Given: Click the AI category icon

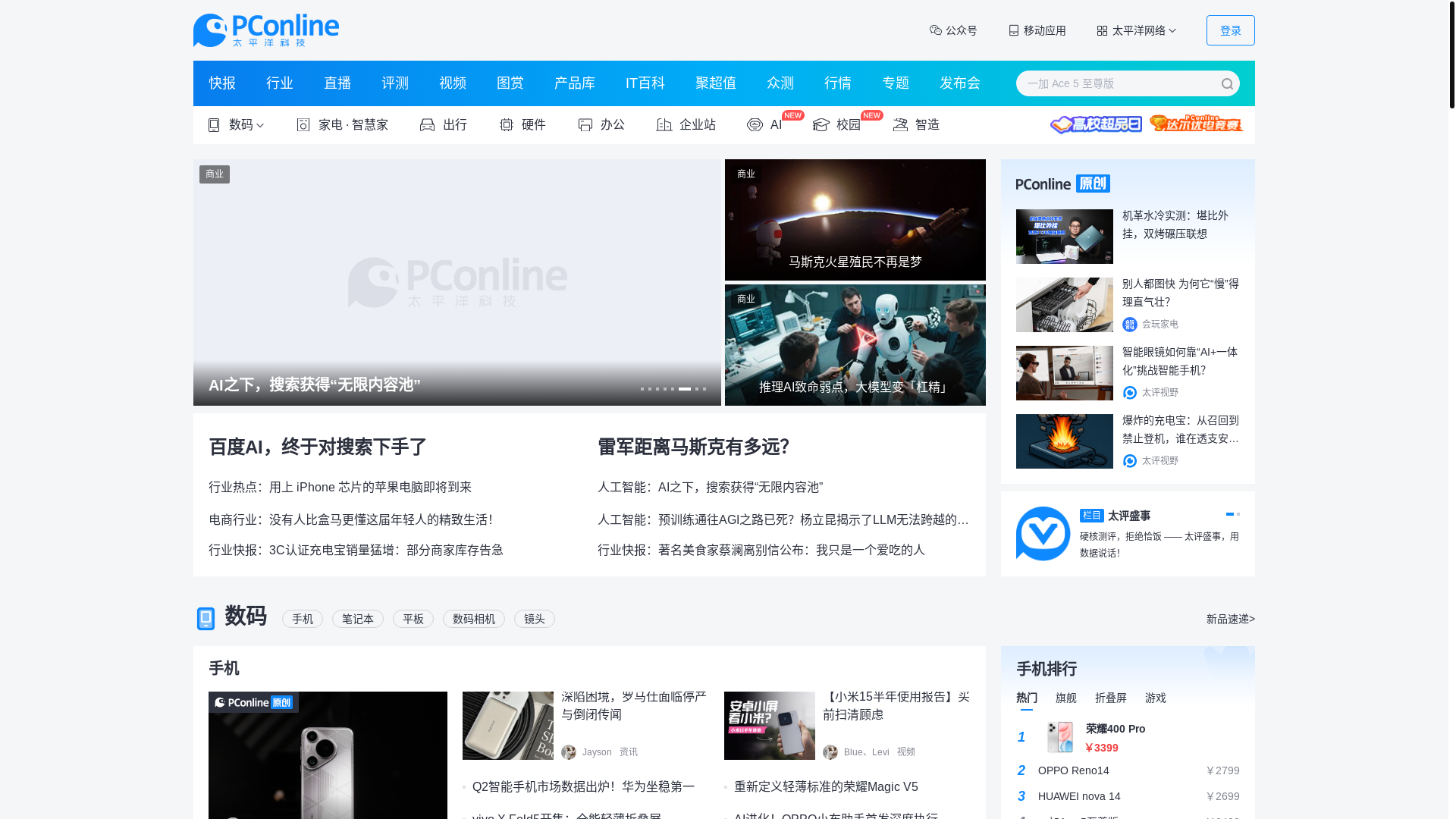Looking at the screenshot, I should tap(755, 125).
